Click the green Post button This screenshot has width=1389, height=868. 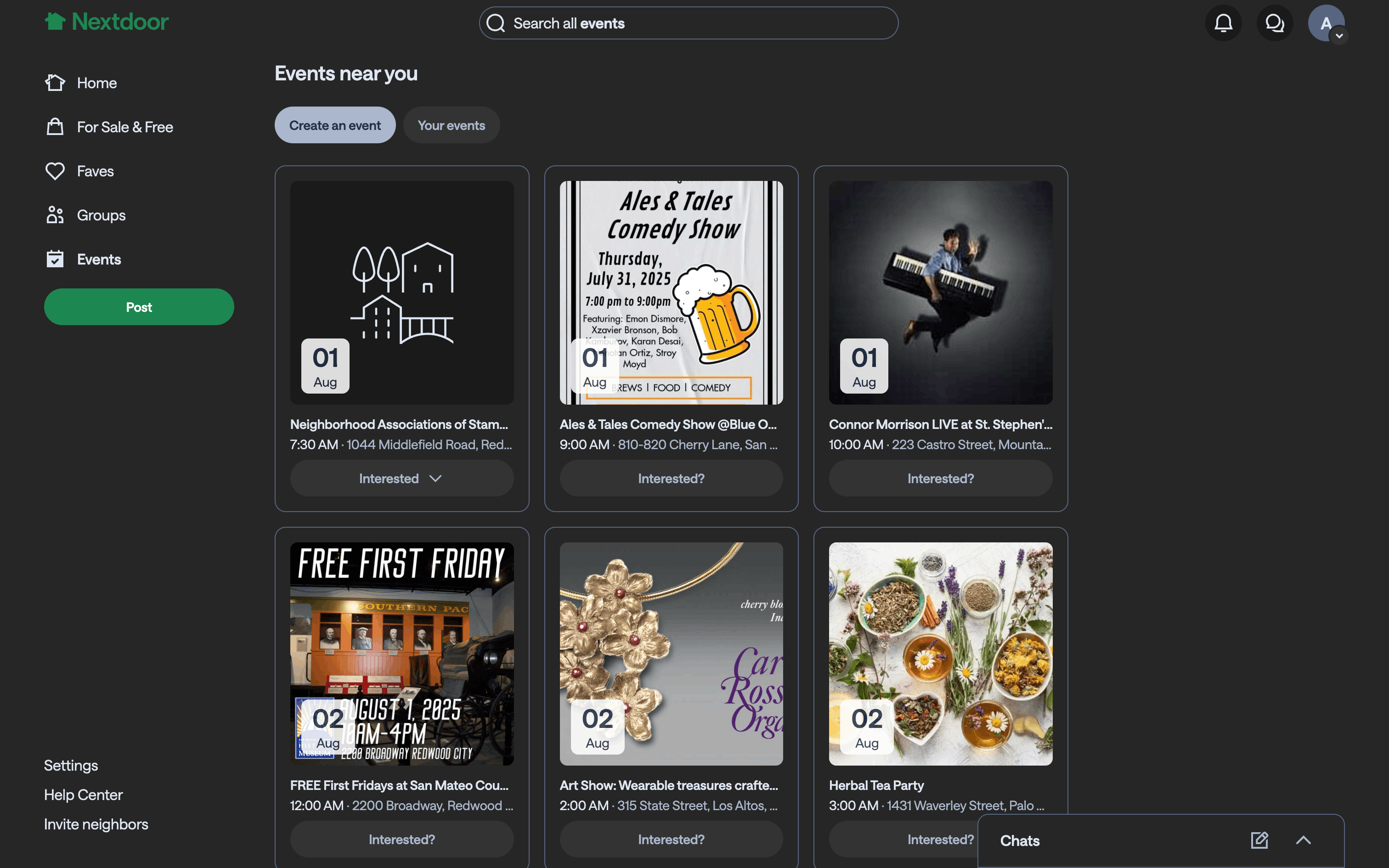coord(139,307)
